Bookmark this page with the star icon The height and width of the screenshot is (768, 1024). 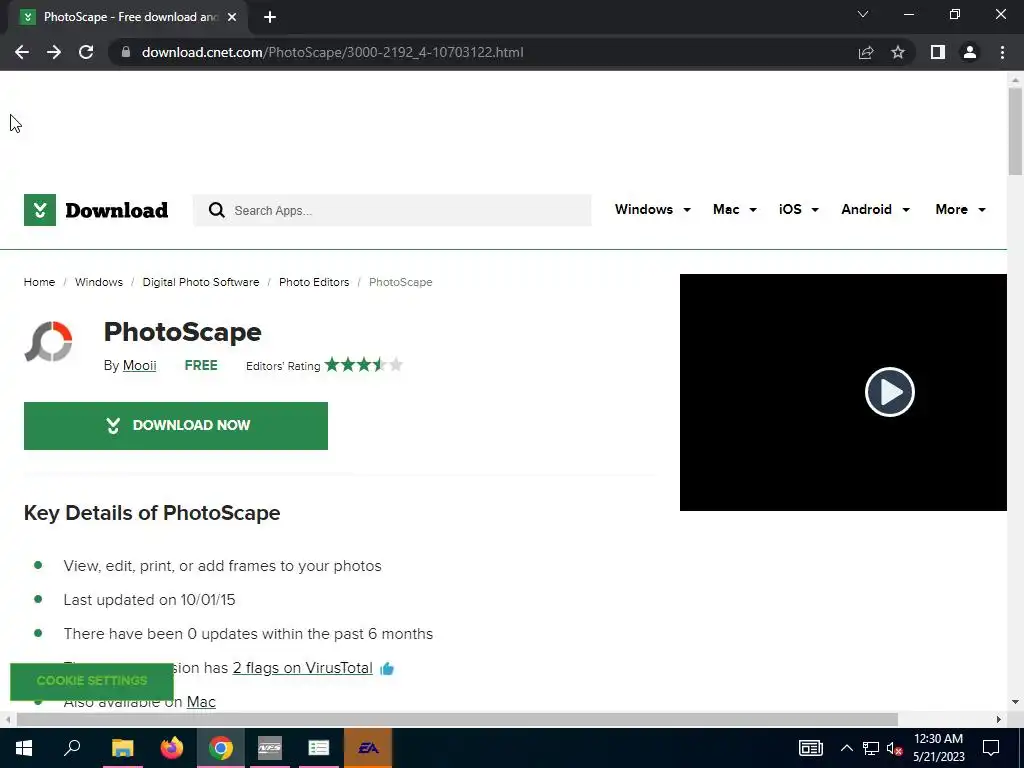click(898, 52)
